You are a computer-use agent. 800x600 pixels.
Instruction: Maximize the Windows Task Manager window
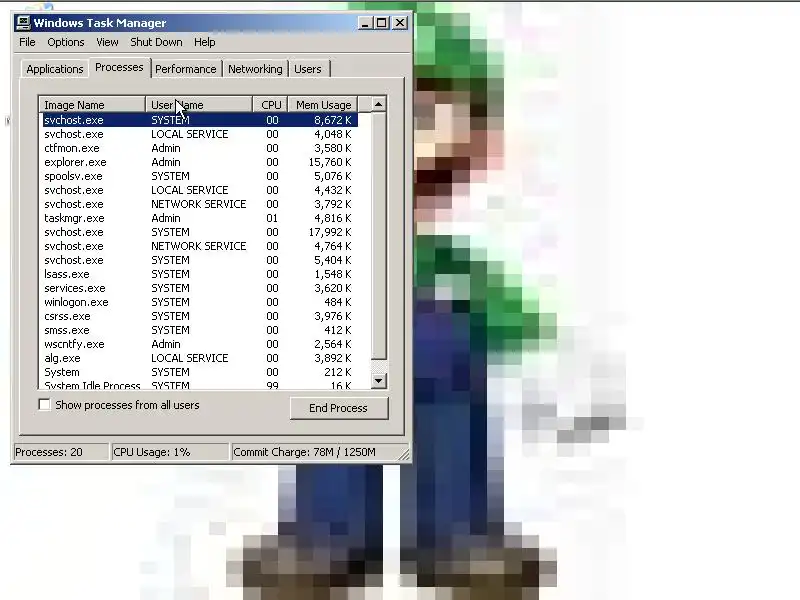click(x=382, y=23)
